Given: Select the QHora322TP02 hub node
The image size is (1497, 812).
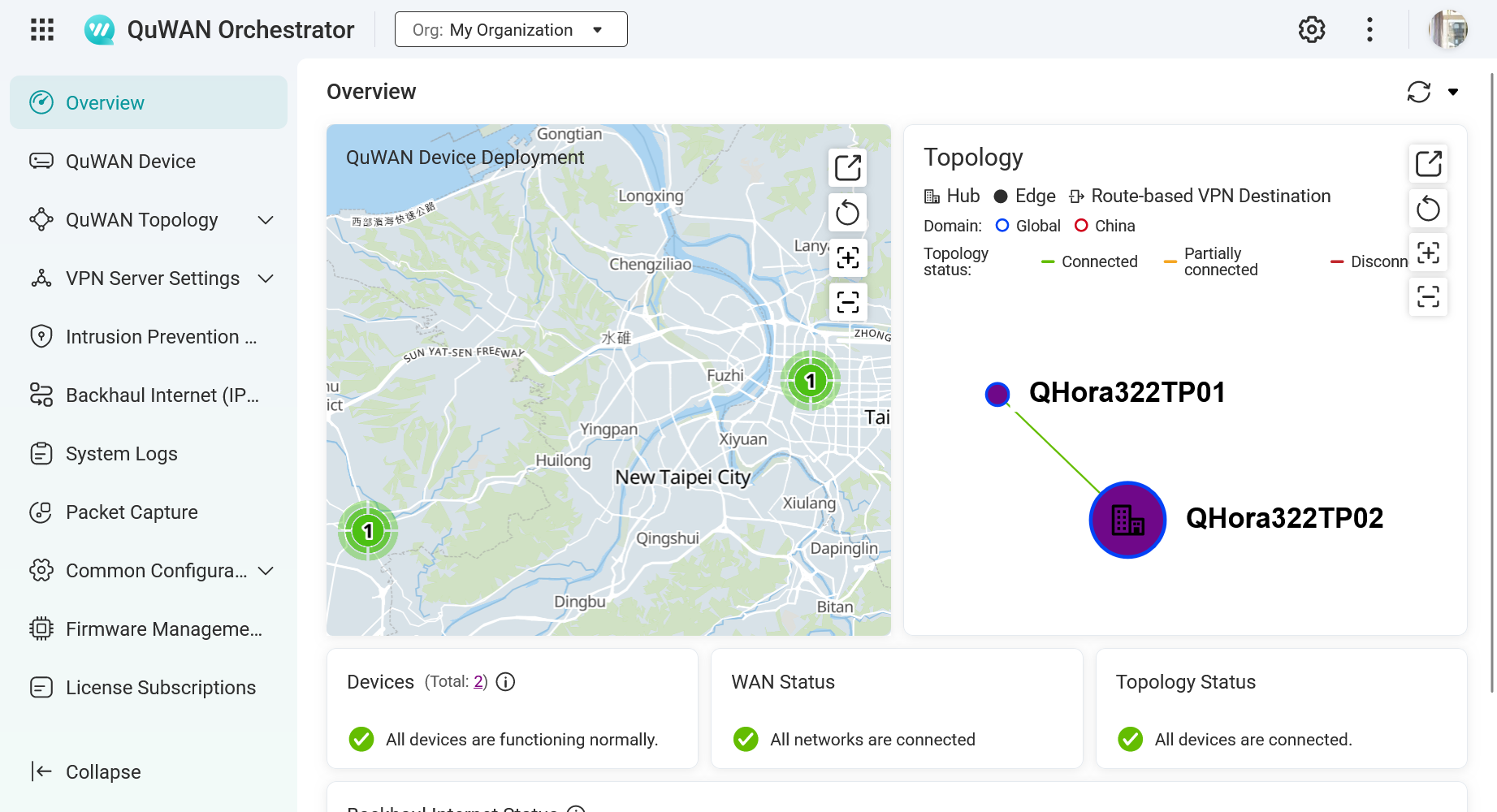Looking at the screenshot, I should [1127, 520].
